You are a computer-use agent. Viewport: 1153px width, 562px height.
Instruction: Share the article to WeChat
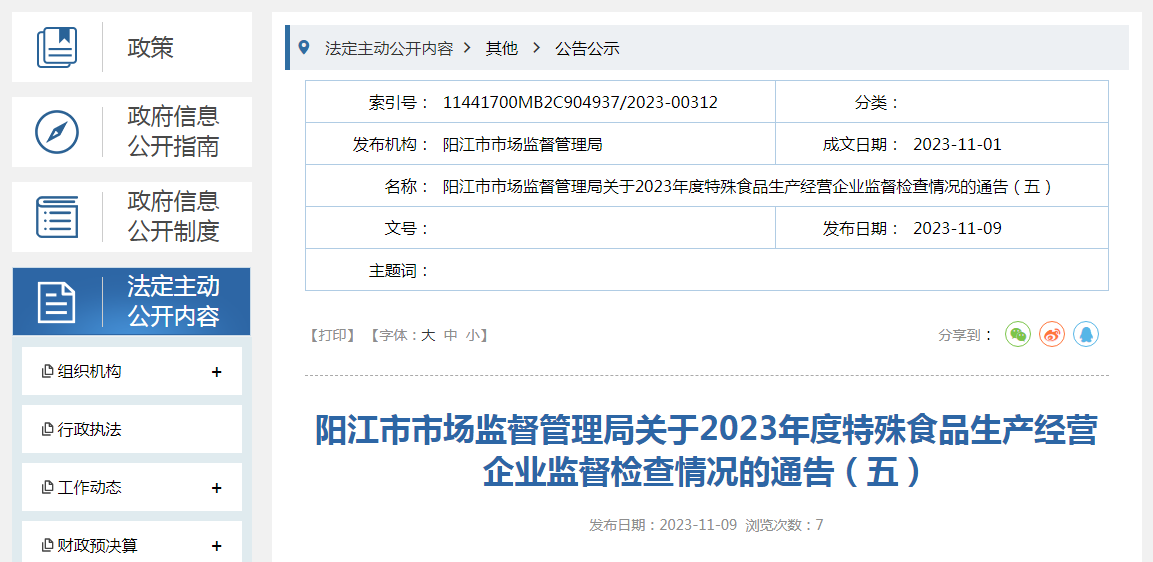point(1018,335)
